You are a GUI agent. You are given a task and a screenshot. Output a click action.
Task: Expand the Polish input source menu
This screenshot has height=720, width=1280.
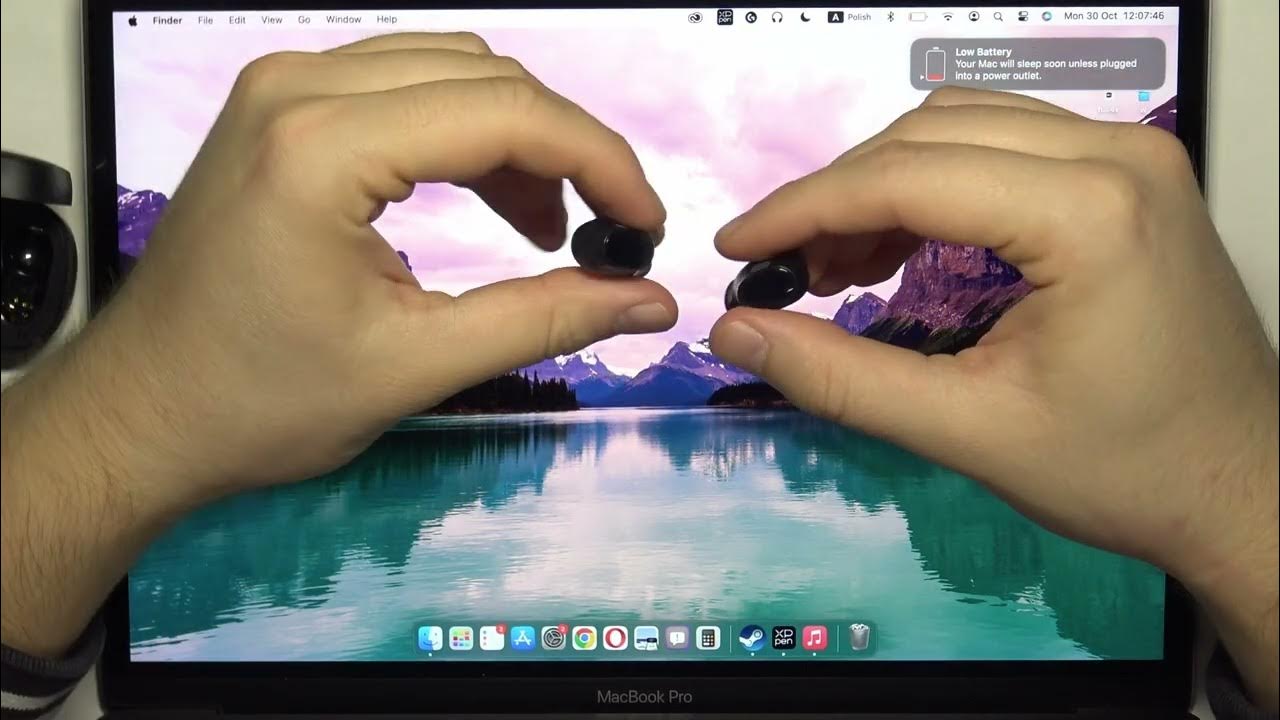(x=850, y=17)
